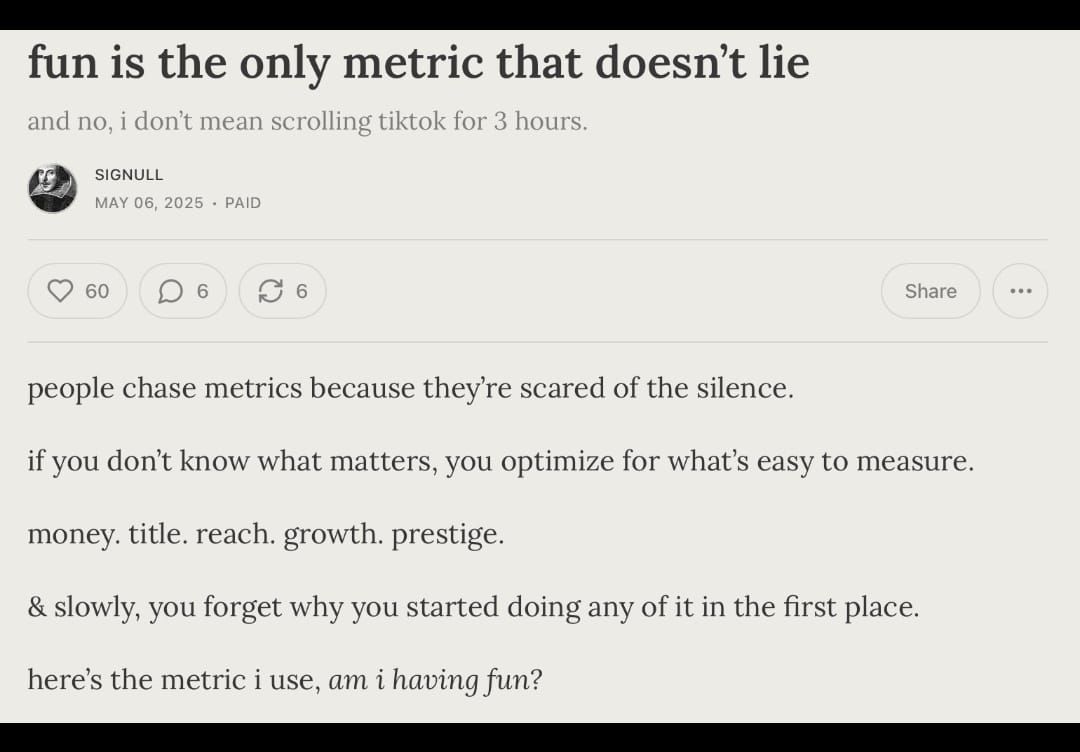Viewport: 1080px width, 752px height.
Task: Visit the SIGNULL author name link
Action: coord(129,175)
